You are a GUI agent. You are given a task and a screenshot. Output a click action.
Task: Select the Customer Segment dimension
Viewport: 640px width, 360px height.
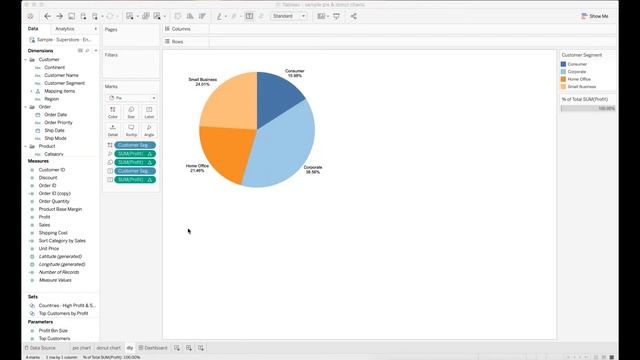click(64, 83)
